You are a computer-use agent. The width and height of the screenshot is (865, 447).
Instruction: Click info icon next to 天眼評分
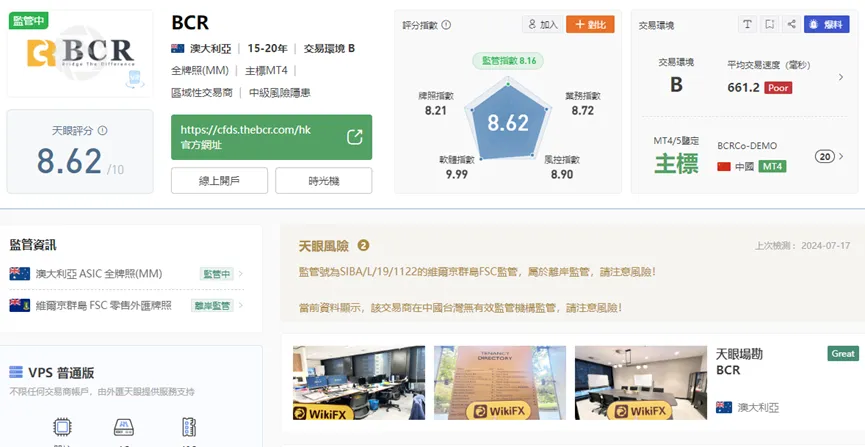102,131
